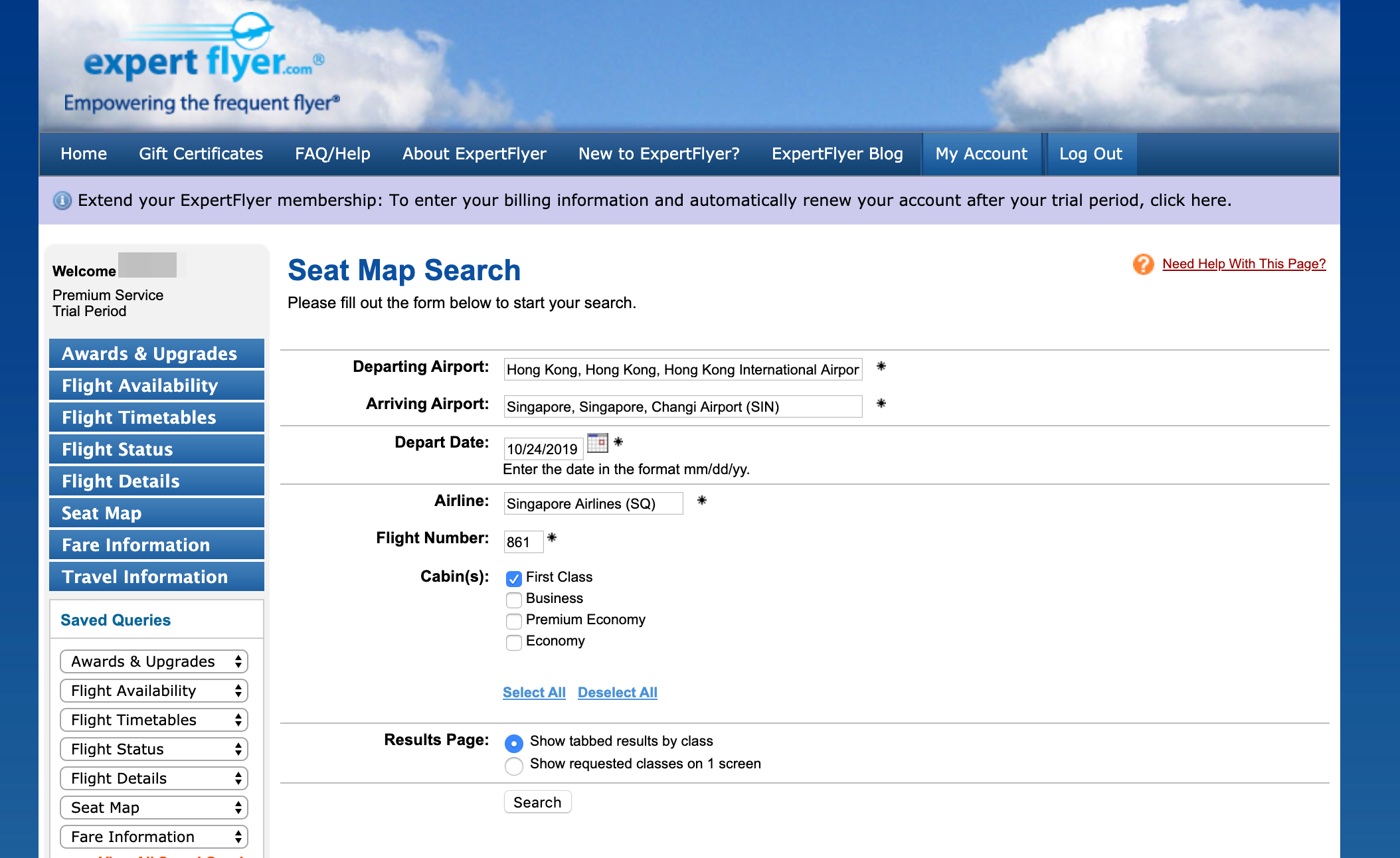Open Fare Information sidebar section
This screenshot has width=1400, height=858.
click(157, 545)
